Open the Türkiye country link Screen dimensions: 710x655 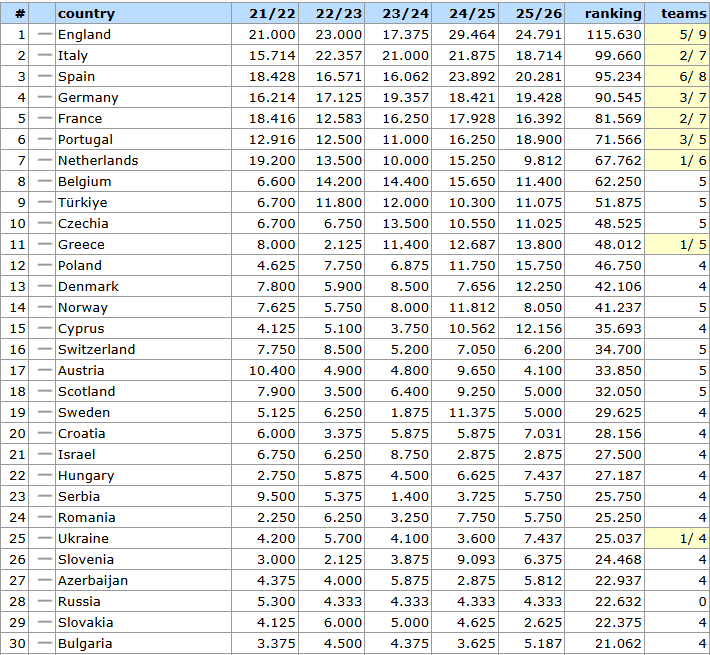(82, 203)
